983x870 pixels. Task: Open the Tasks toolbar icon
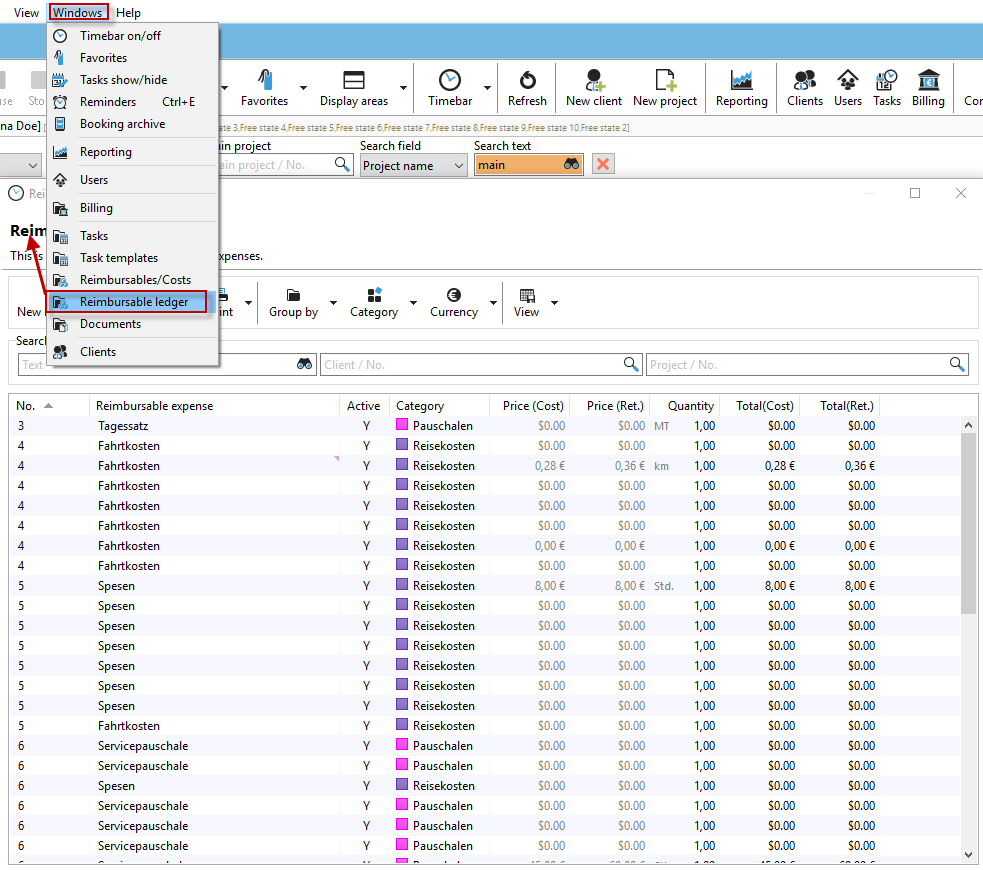tap(886, 88)
